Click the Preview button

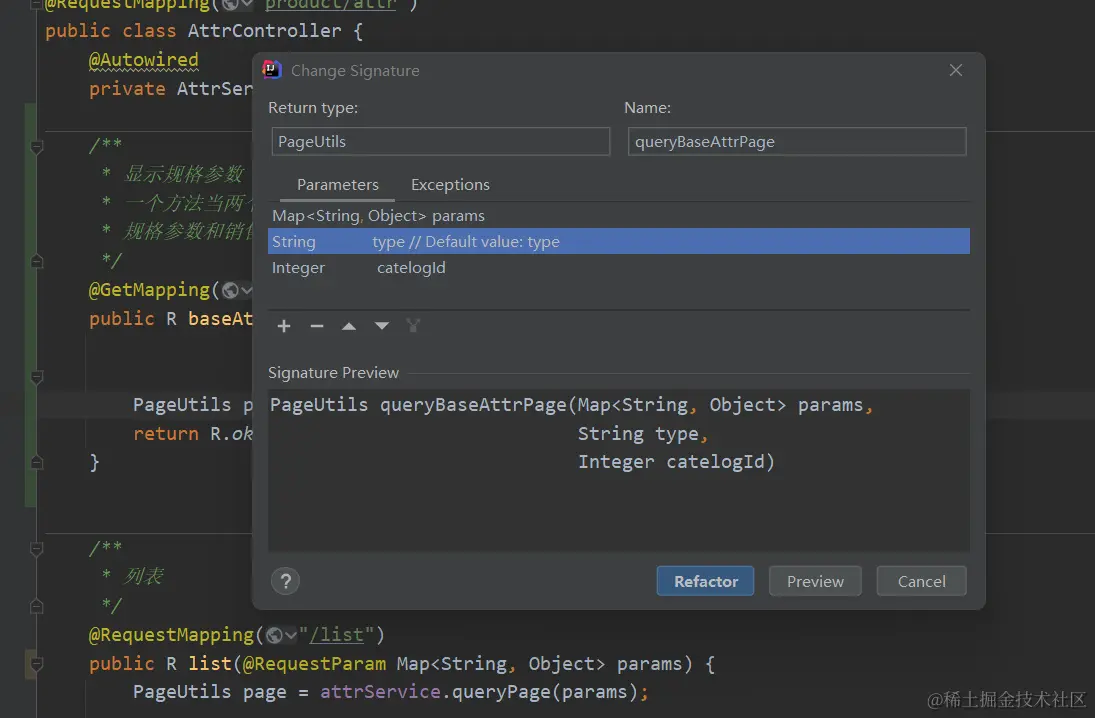[815, 581]
